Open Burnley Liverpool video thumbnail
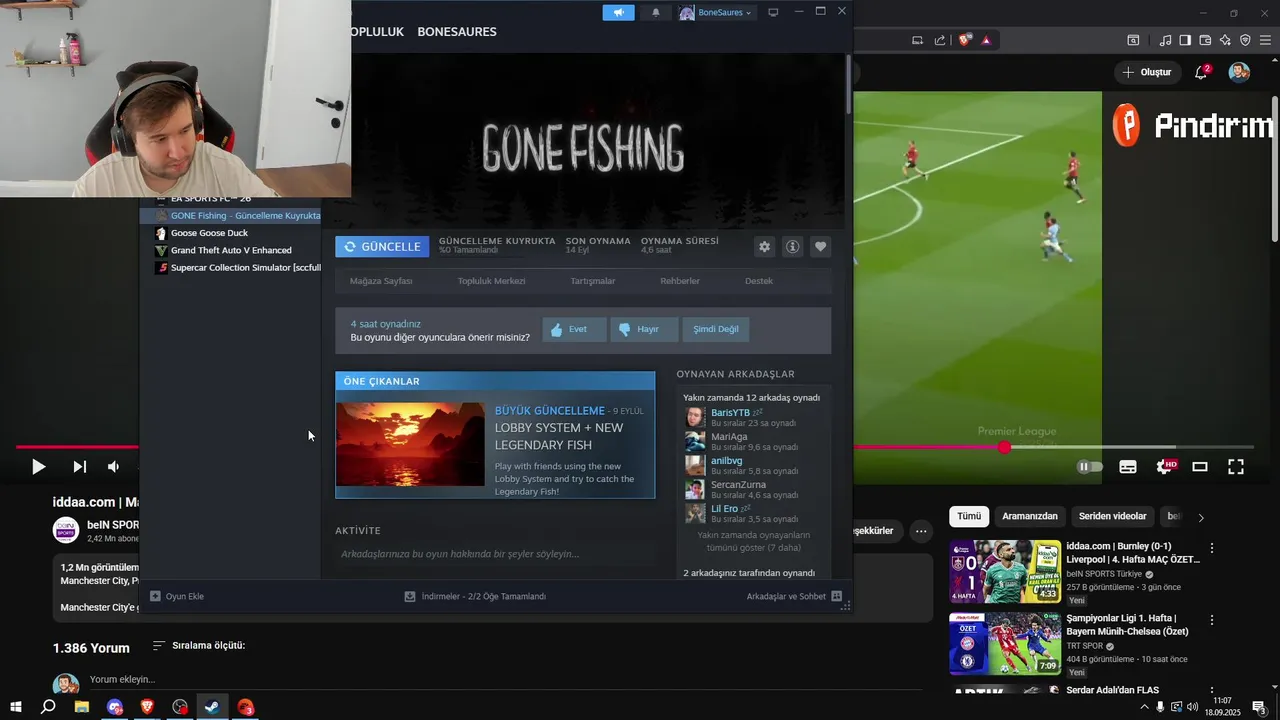Screen dimensions: 1280x720 click(x=1005, y=572)
